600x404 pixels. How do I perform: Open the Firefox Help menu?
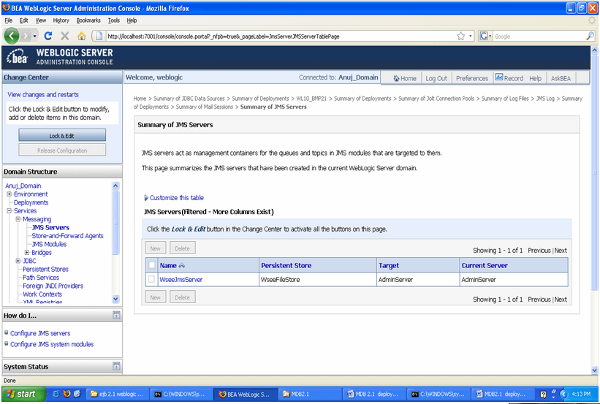click(132, 20)
